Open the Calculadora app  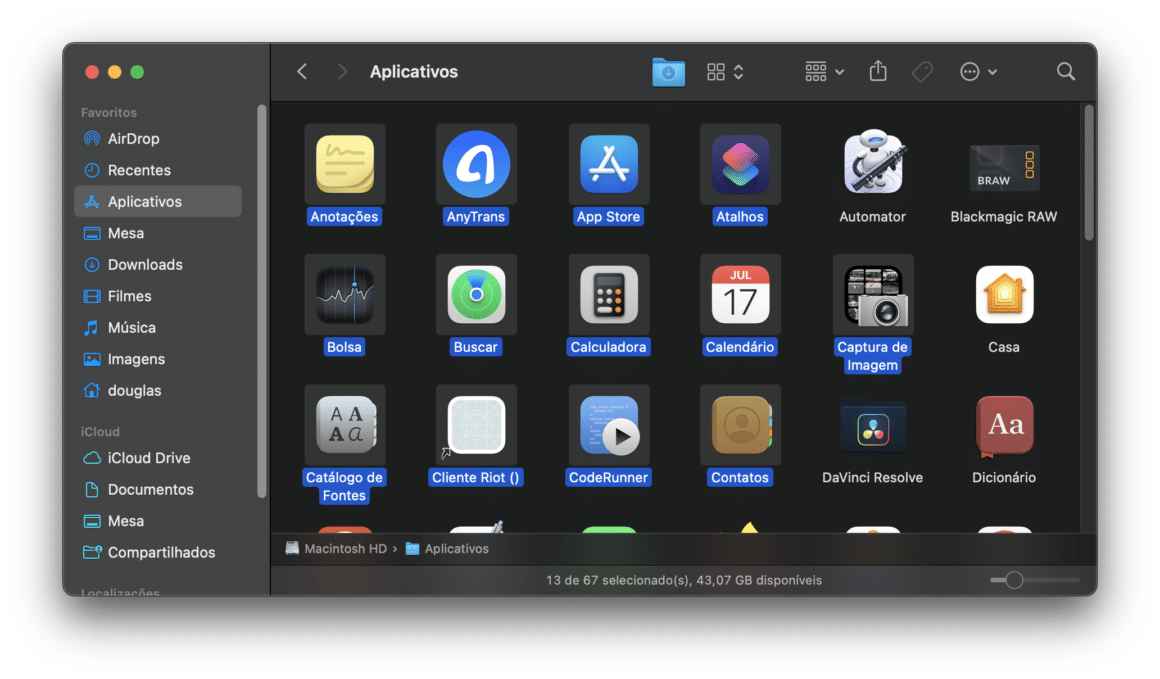click(x=608, y=295)
